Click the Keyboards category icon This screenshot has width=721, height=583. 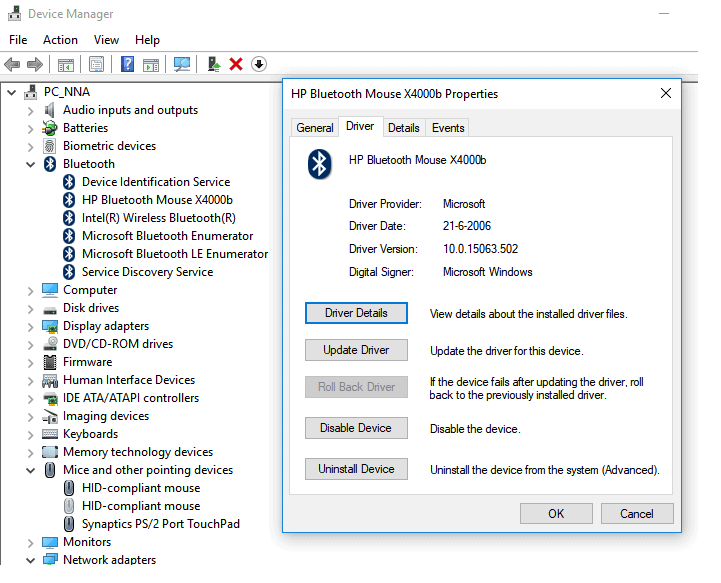click(x=50, y=434)
